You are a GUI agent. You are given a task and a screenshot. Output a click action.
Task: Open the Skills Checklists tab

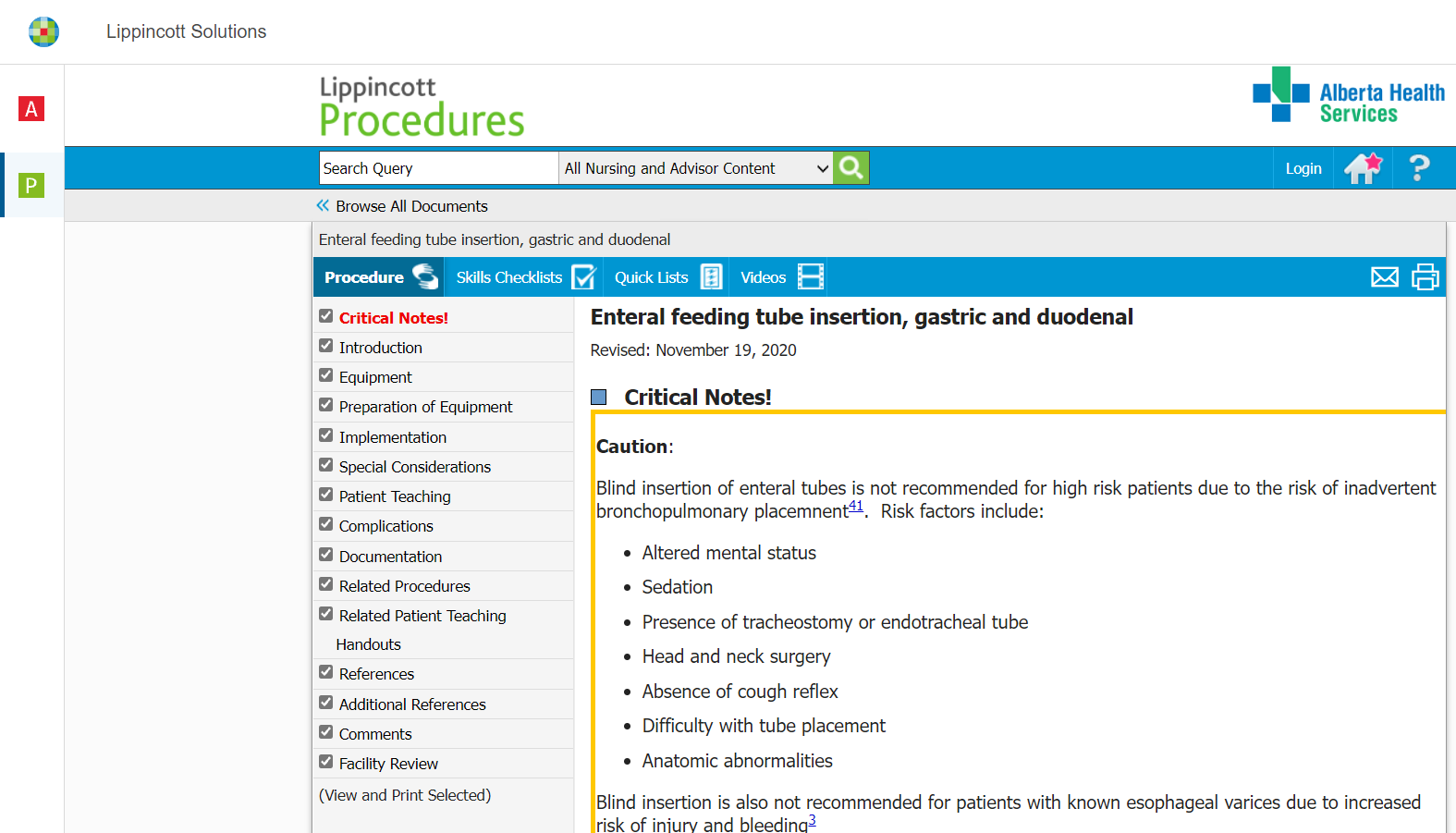tap(524, 277)
